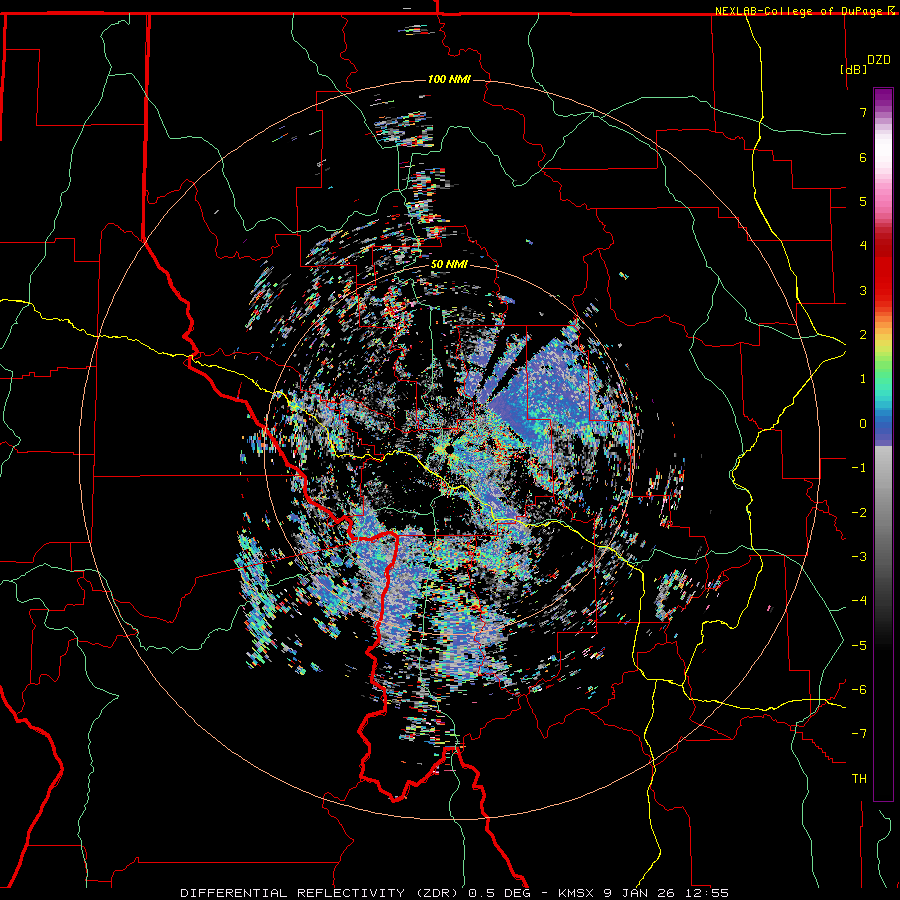Screen dimensions: 900x900
Task: Click the -2 value on the color scale
Action: point(859,513)
